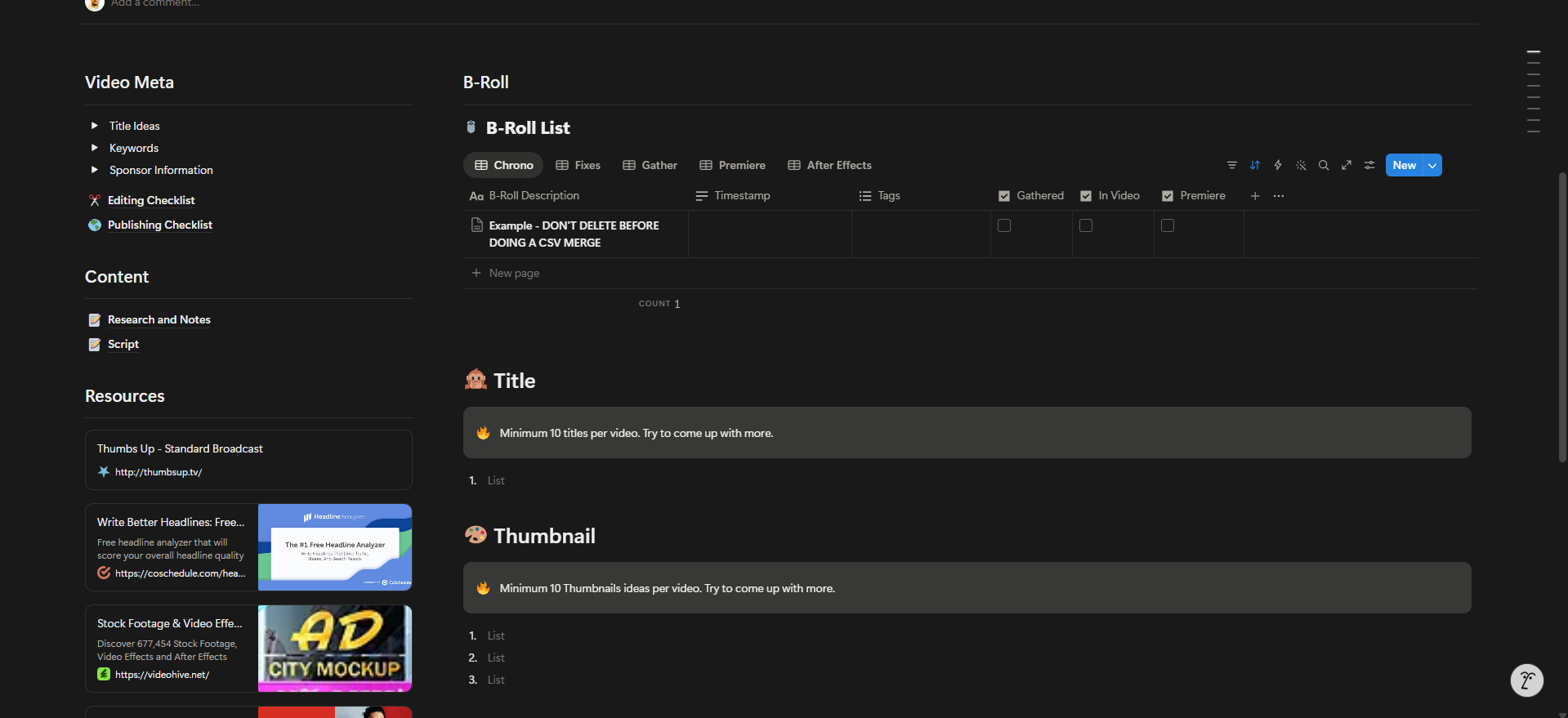The height and width of the screenshot is (718, 1568).
Task: Open the Editing Checklist page link
Action: pos(151,200)
